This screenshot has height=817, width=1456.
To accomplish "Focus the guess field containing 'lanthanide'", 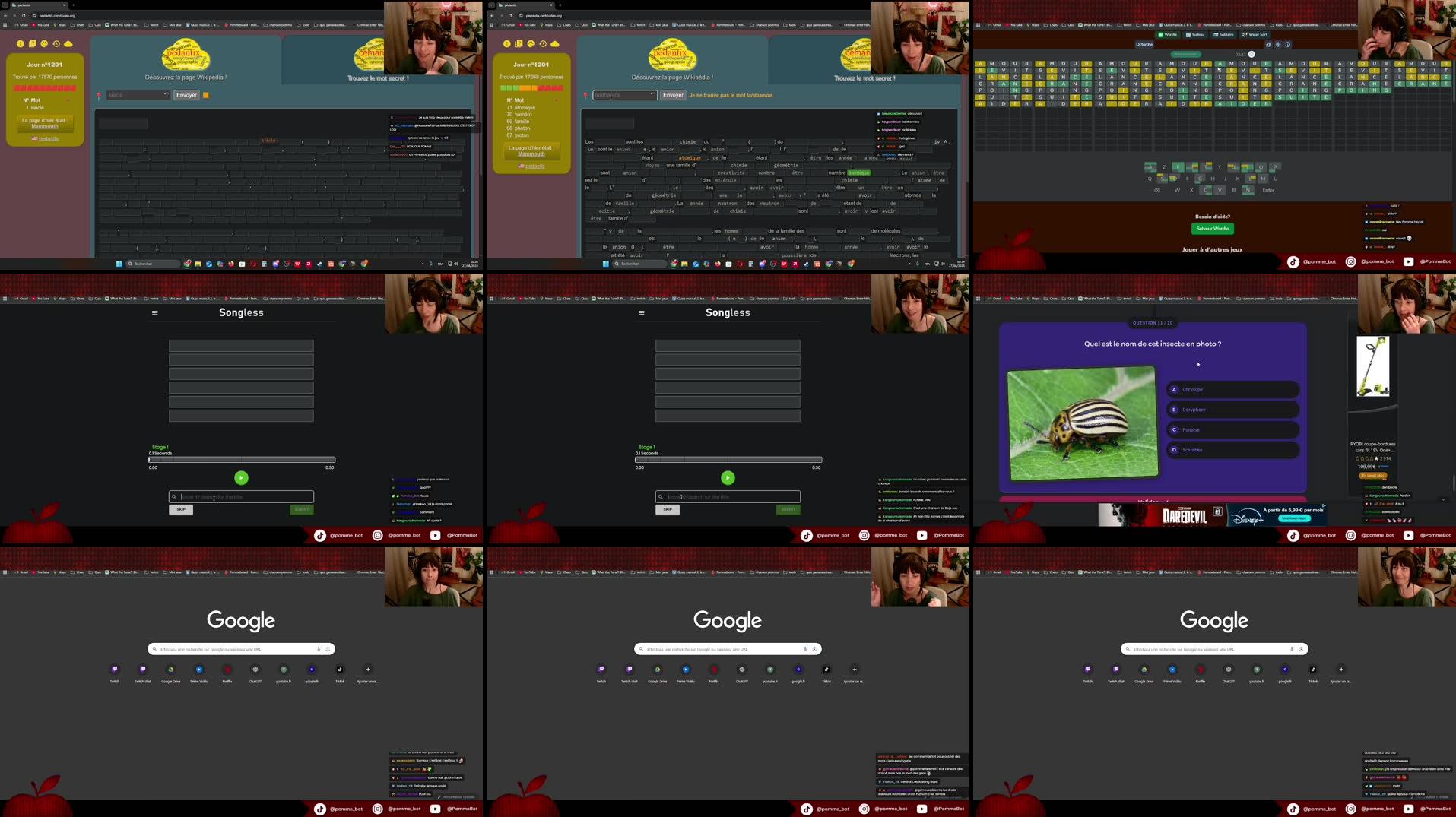I will pyautogui.click(x=624, y=95).
